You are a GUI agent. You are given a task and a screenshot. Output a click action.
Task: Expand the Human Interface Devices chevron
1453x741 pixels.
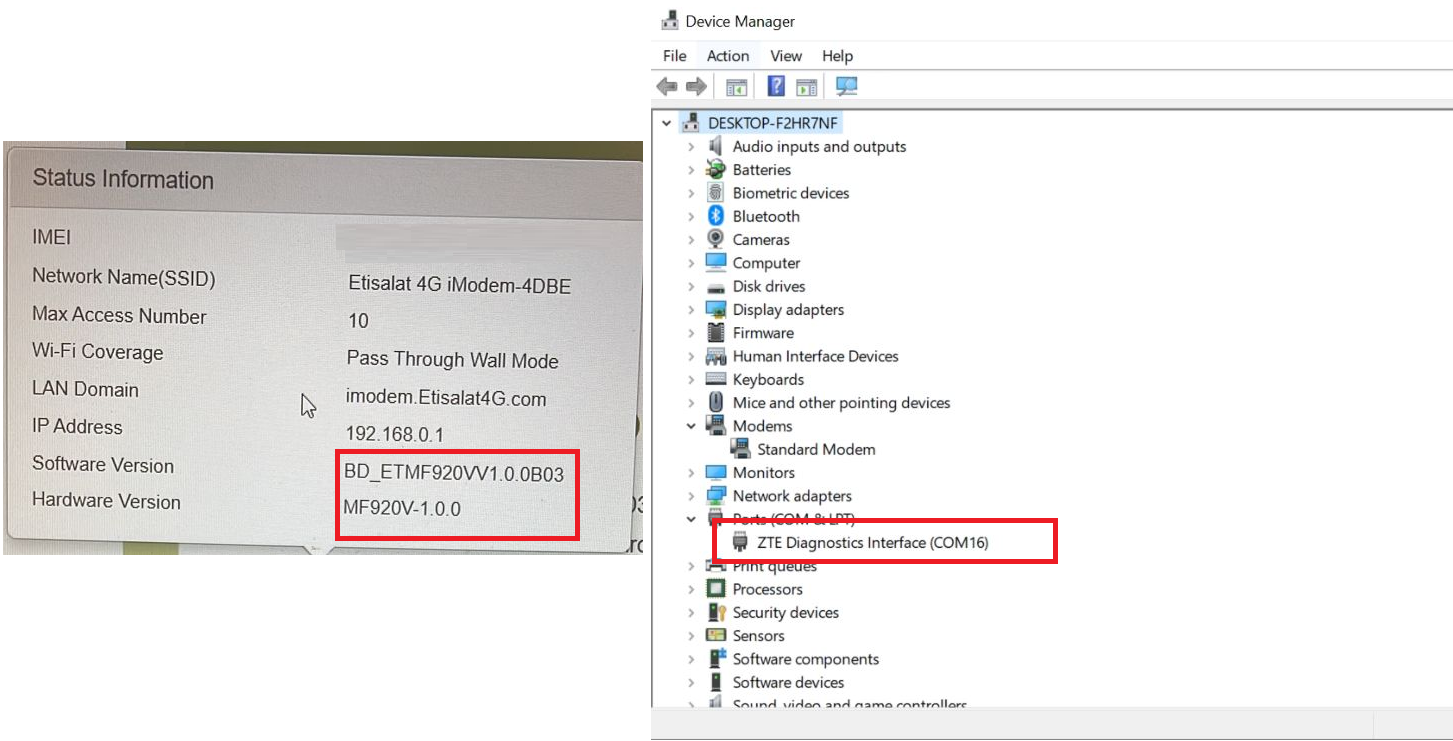691,356
